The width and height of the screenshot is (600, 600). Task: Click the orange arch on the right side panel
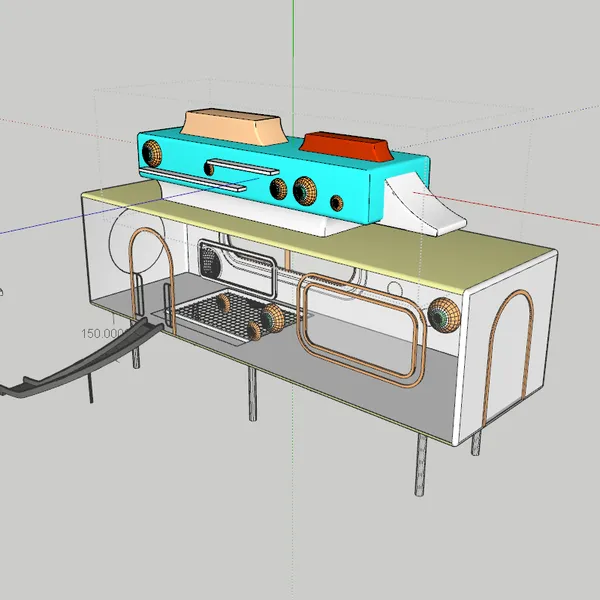click(x=508, y=356)
